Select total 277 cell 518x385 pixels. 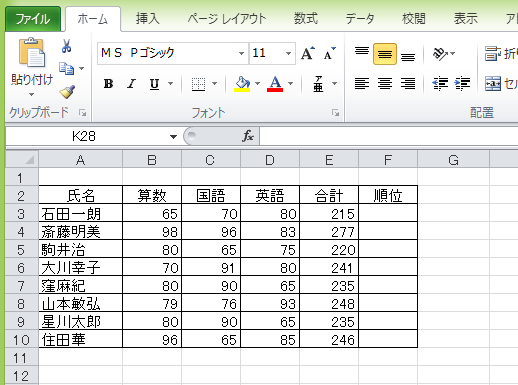[329, 232]
